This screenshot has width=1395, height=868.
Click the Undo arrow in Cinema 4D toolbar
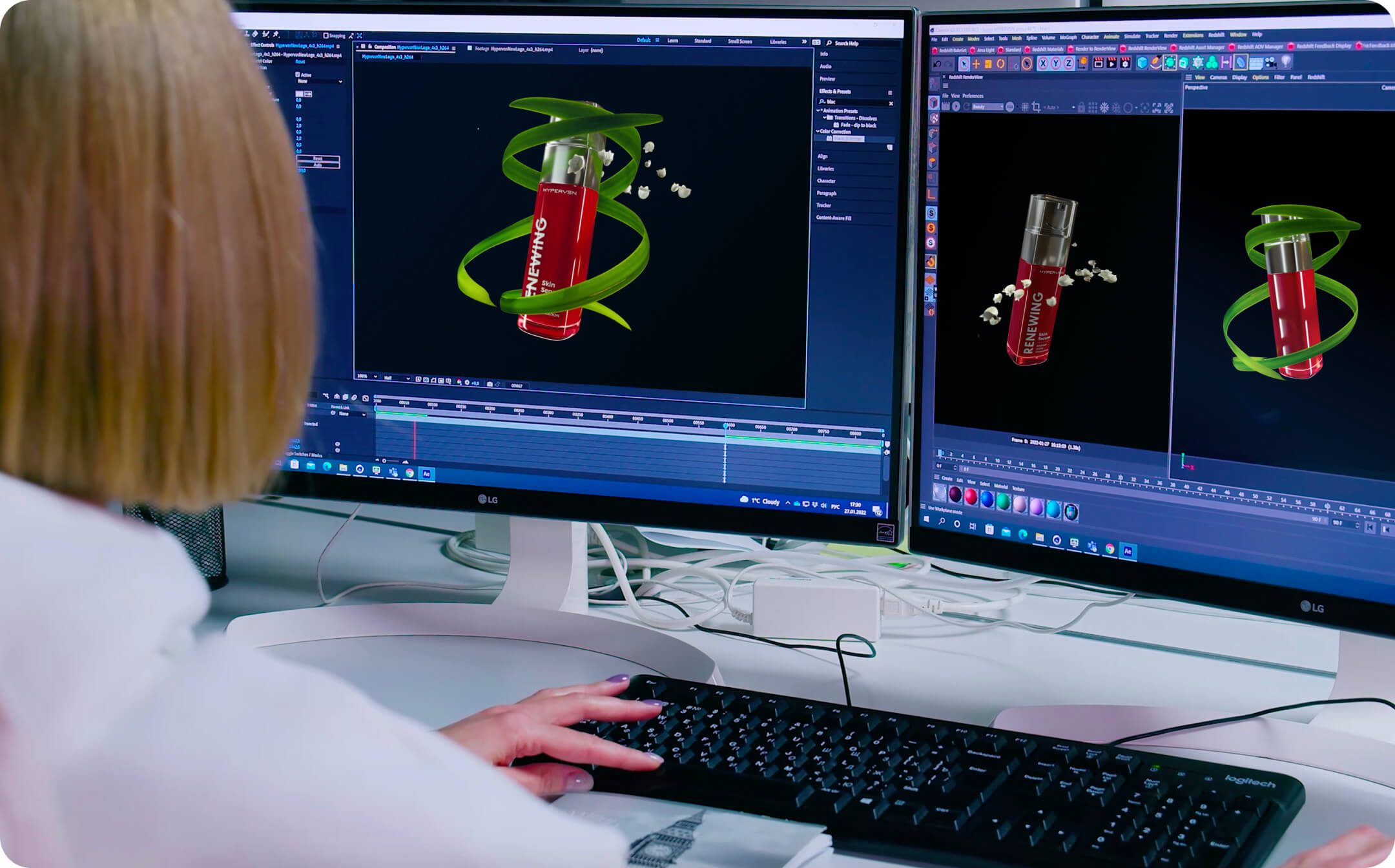pos(938,63)
